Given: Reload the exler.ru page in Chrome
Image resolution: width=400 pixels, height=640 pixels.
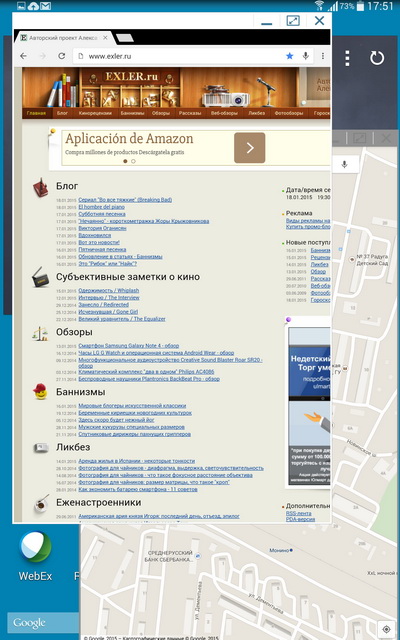Looking at the screenshot, I should point(62,56).
